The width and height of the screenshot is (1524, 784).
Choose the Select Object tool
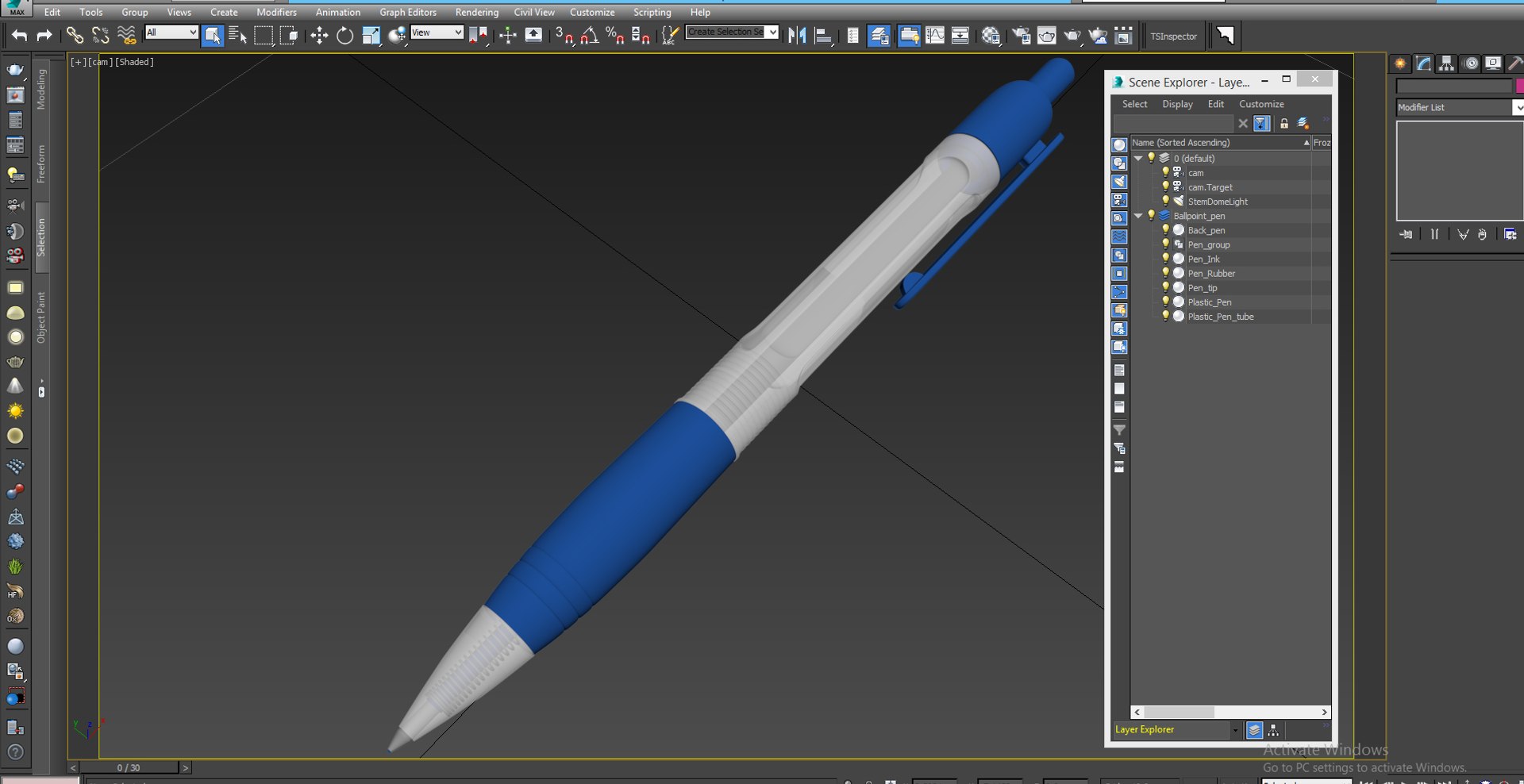pyautogui.click(x=212, y=36)
